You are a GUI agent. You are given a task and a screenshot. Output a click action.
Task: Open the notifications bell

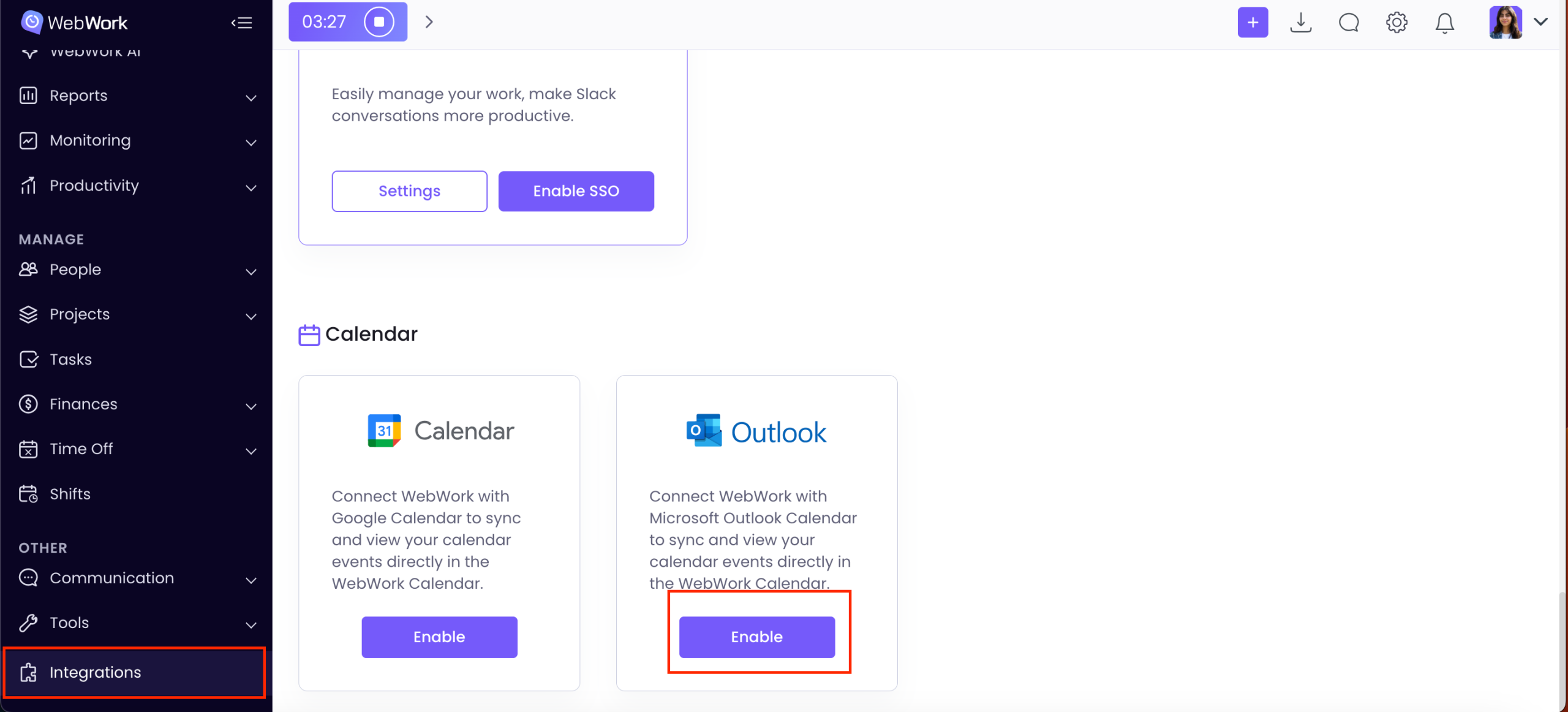pos(1444,23)
